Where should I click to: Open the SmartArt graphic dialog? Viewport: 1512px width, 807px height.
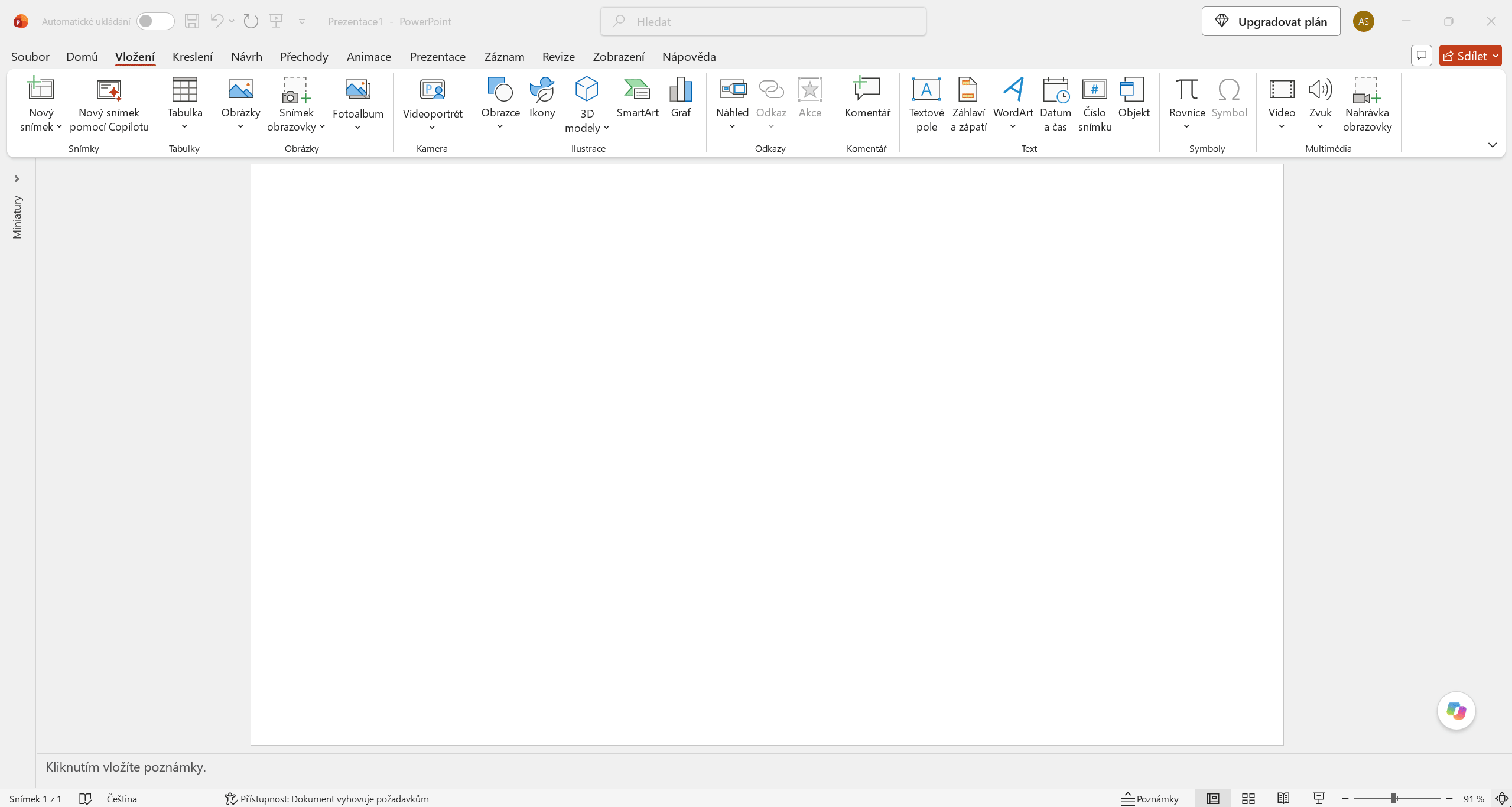[638, 98]
